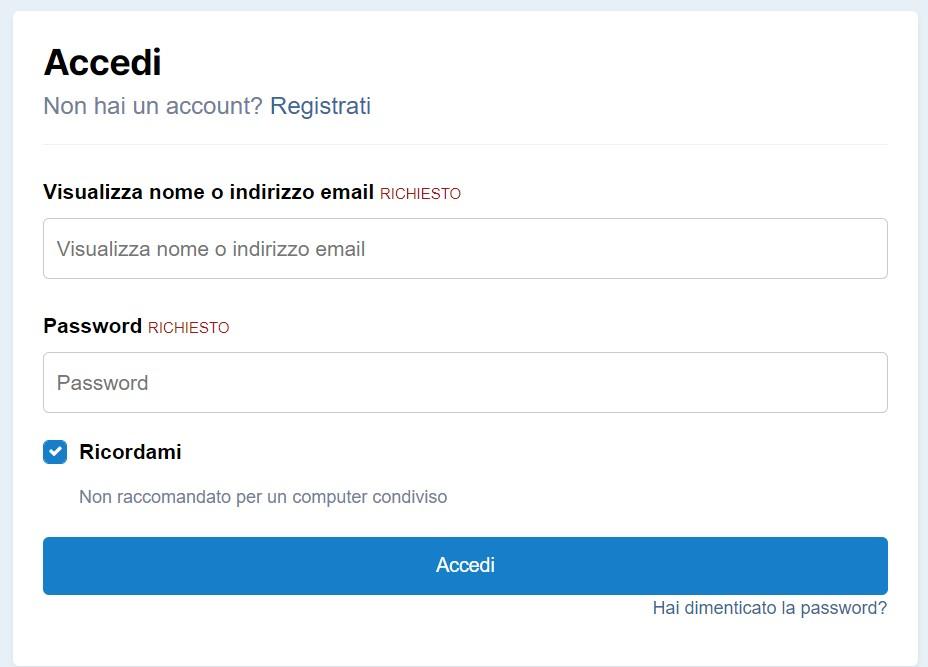The image size is (928, 667).
Task: Click the Non raccomandato per computer condiviso hint
Action: tap(263, 497)
